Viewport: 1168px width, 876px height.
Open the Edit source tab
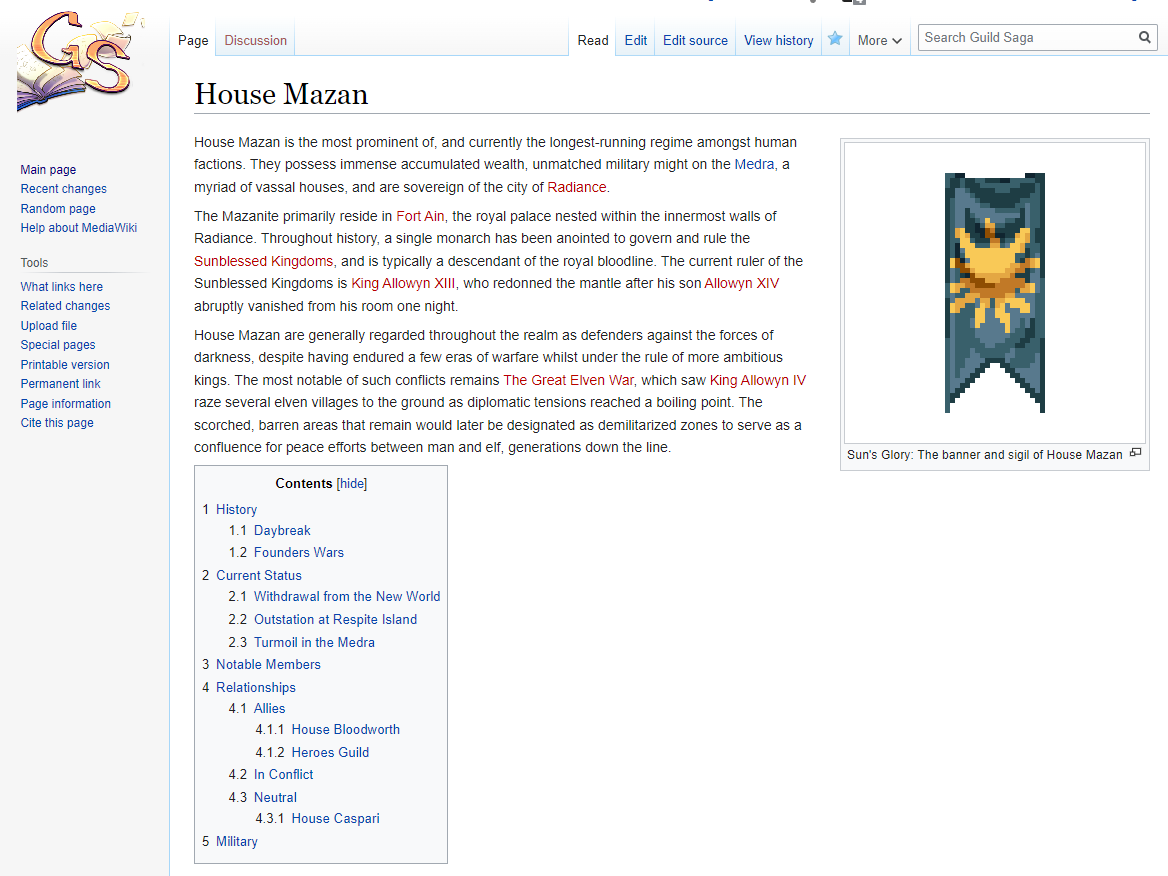coord(695,40)
